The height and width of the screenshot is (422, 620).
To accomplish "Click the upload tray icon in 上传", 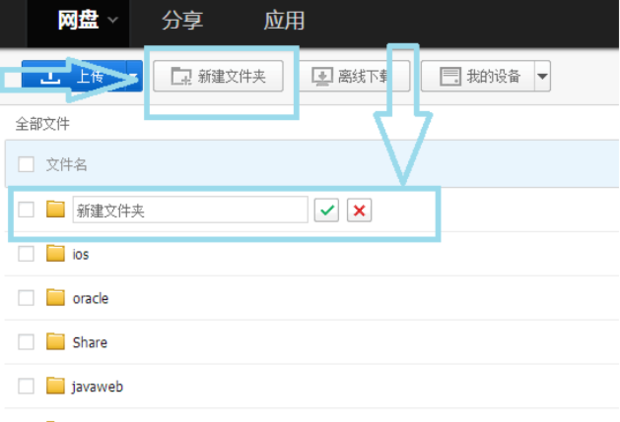I will pyautogui.click(x=50, y=78).
